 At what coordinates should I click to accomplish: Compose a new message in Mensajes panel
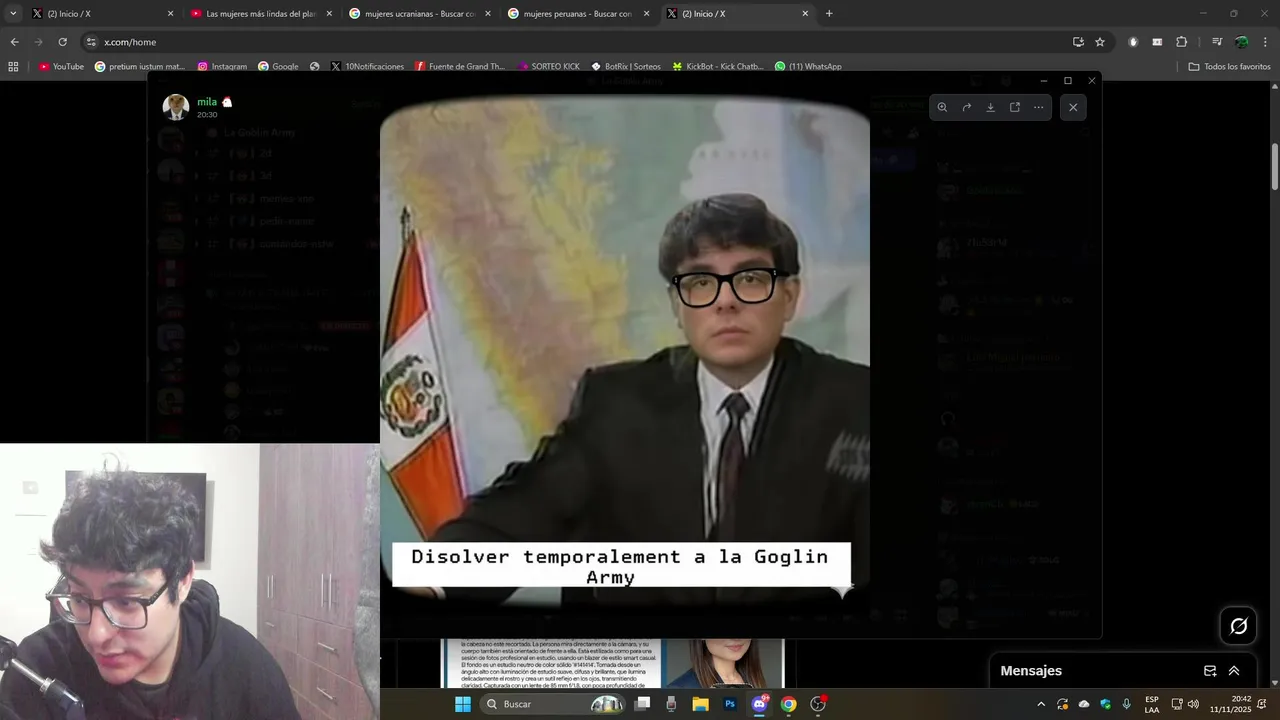tap(1210, 671)
